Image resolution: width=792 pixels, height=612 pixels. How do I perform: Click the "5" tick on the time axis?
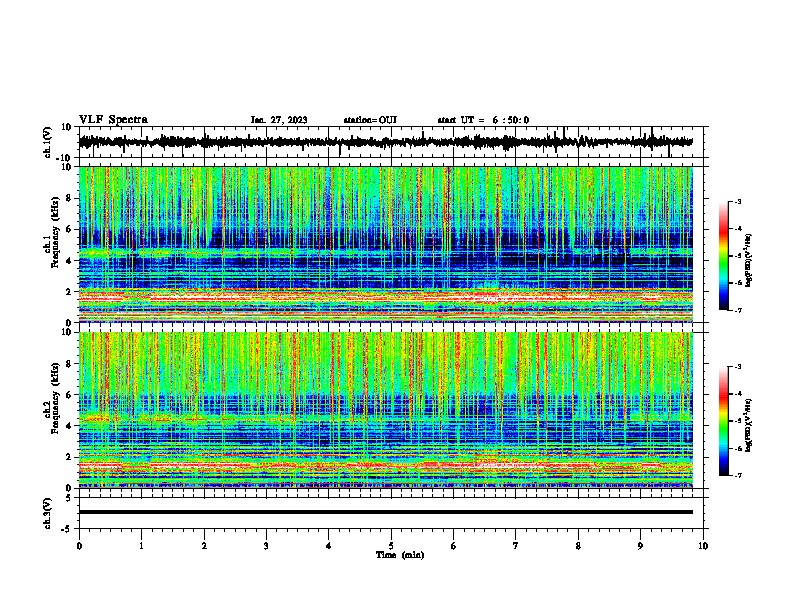click(391, 546)
